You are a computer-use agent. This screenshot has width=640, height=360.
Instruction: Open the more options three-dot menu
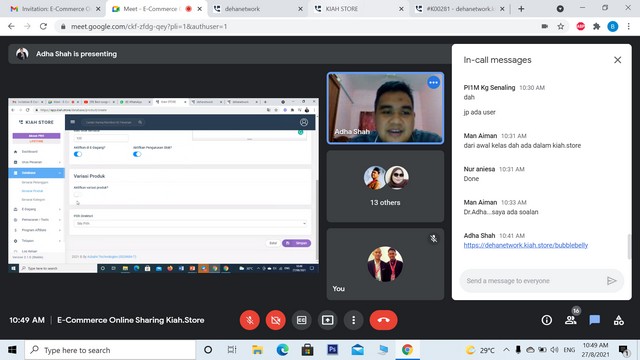click(353, 320)
